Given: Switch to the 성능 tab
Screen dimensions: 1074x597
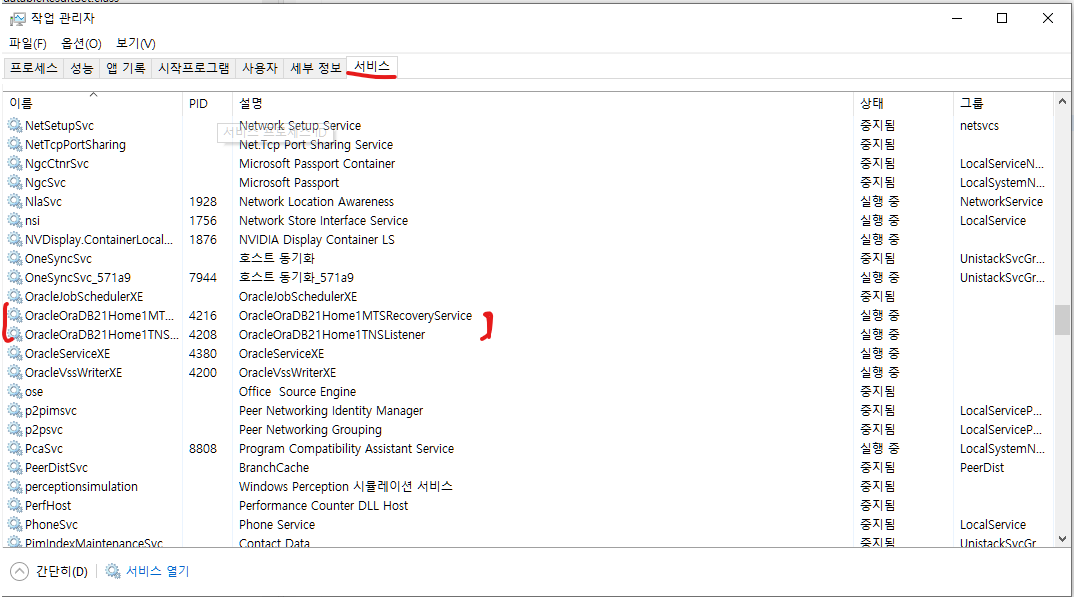Looking at the screenshot, I should pos(82,68).
